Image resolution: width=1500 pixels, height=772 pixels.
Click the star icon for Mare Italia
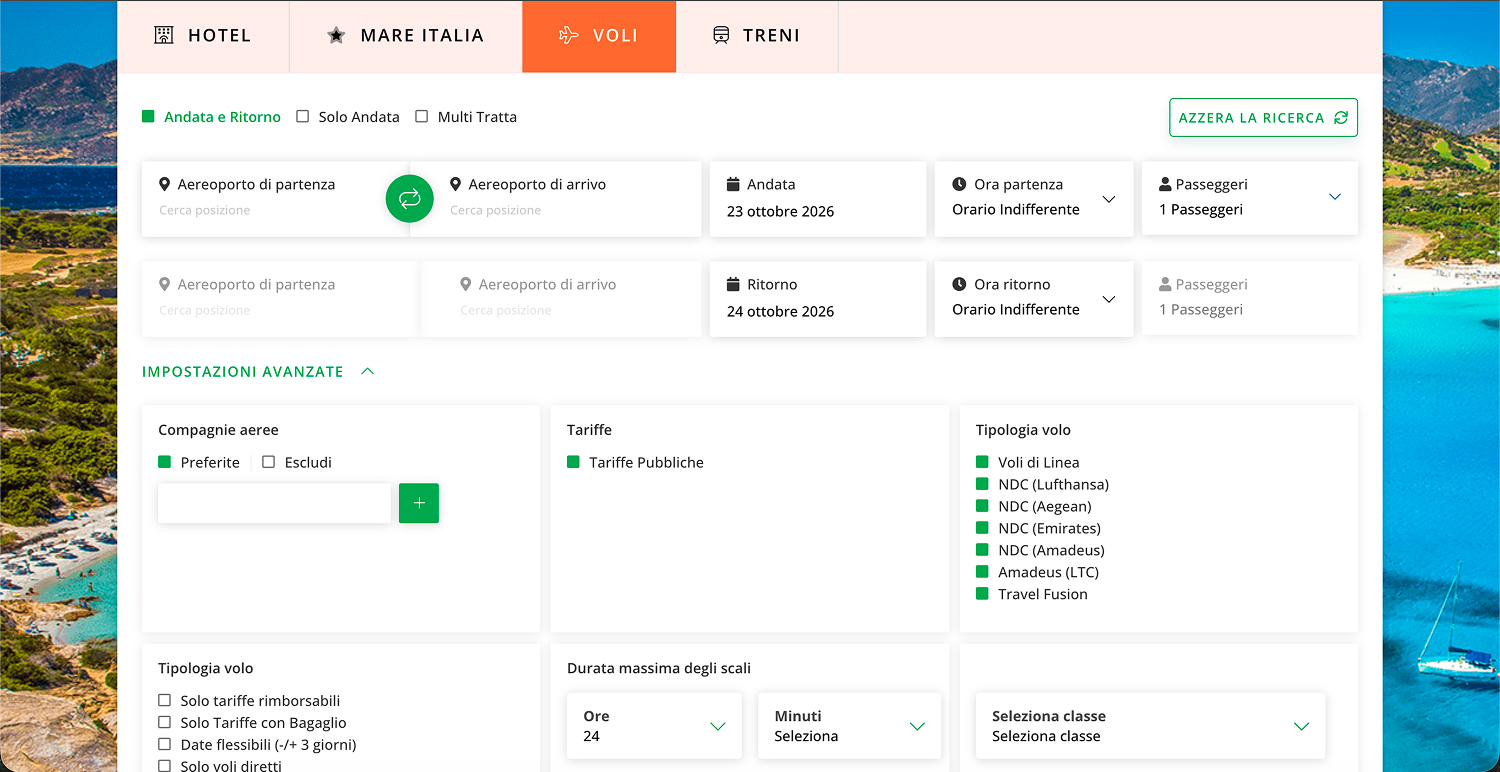336,36
